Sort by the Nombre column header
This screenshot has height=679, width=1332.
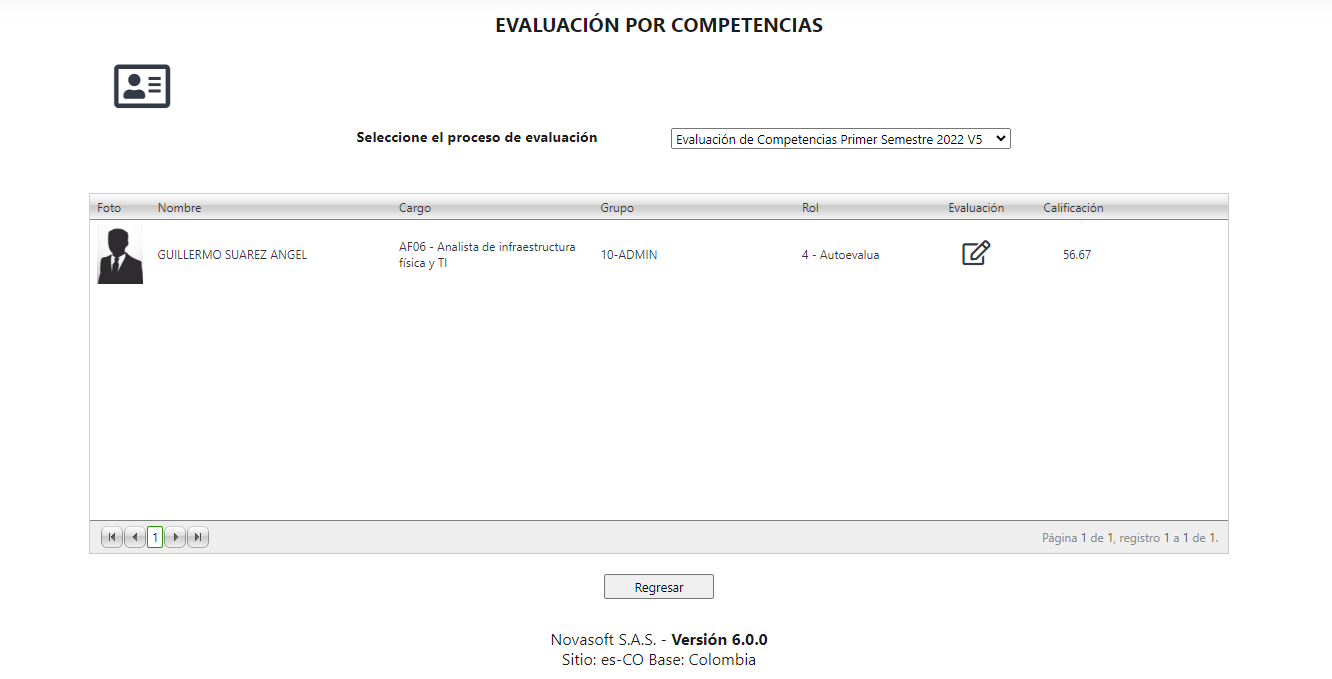click(177, 207)
